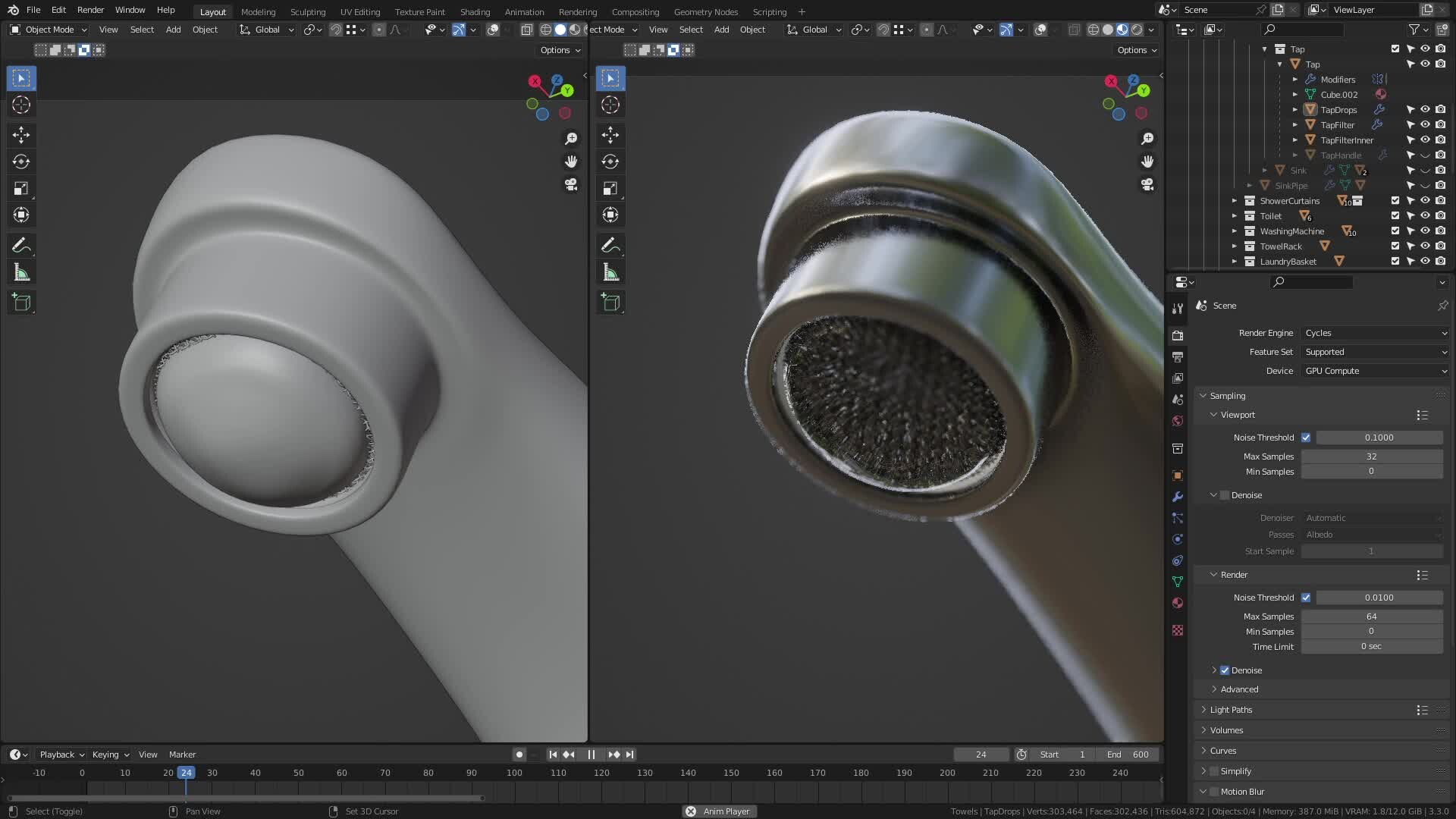Pause playback in the timeline
This screenshot has height=819, width=1456.
point(591,754)
